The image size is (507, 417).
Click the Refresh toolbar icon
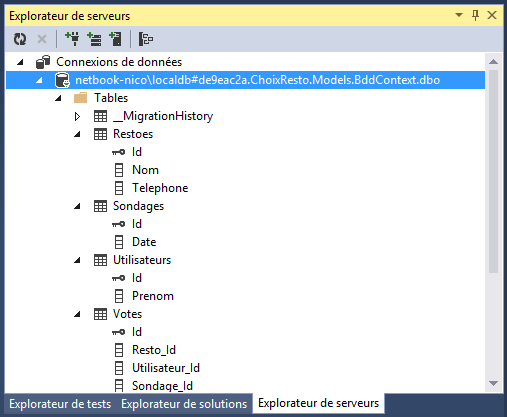tap(20, 39)
